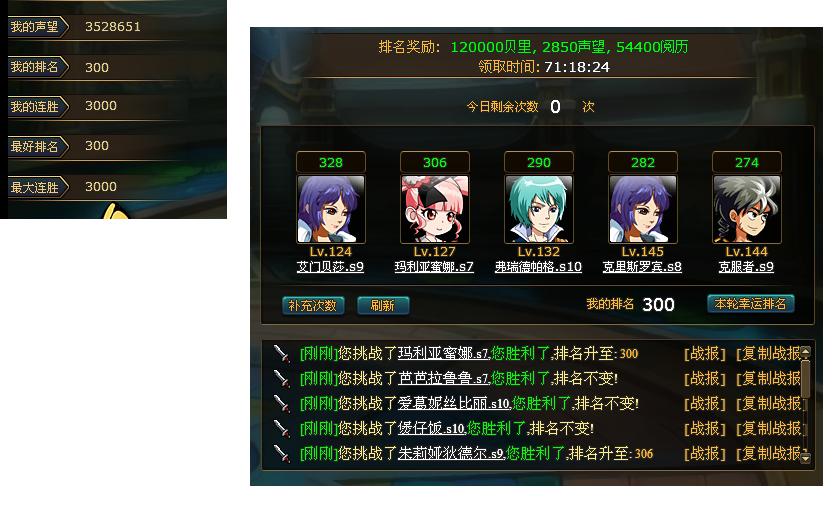
Task: Select gray-haired opponent avatar ranked 274
Action: click(746, 209)
